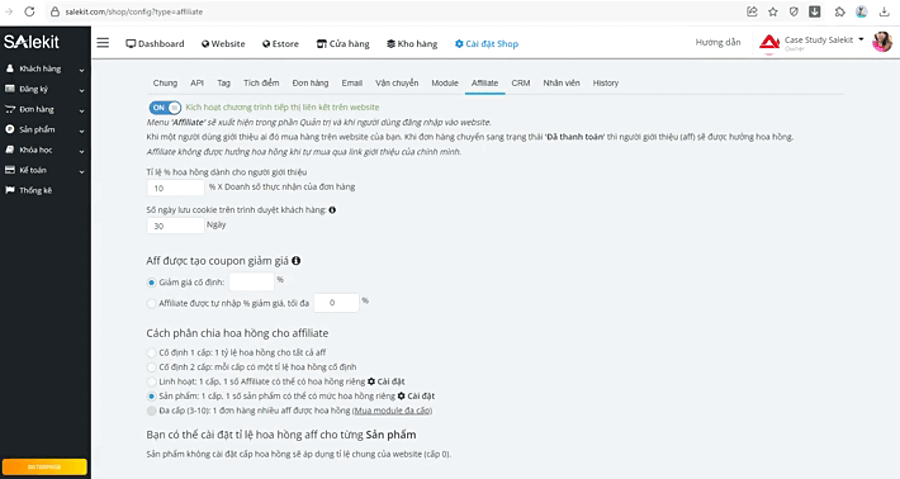This screenshot has width=900, height=479.
Task: Switch to the API tab
Action: pyautogui.click(x=197, y=83)
